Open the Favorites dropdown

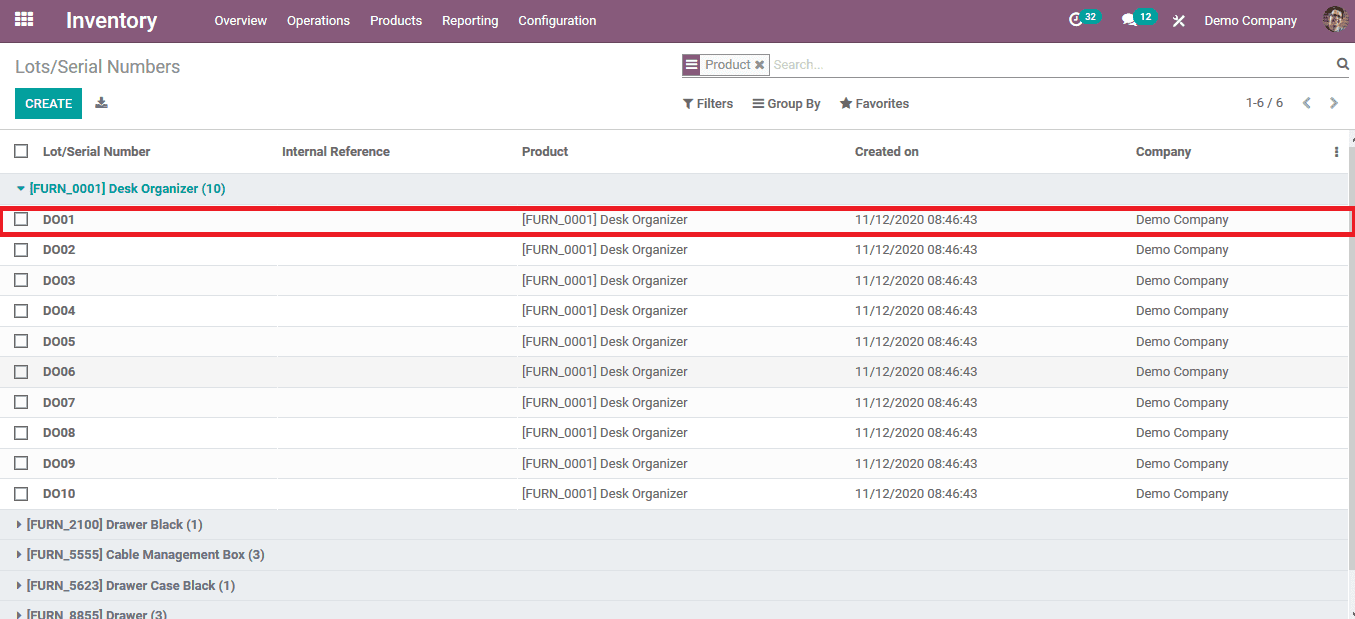pyautogui.click(x=874, y=103)
